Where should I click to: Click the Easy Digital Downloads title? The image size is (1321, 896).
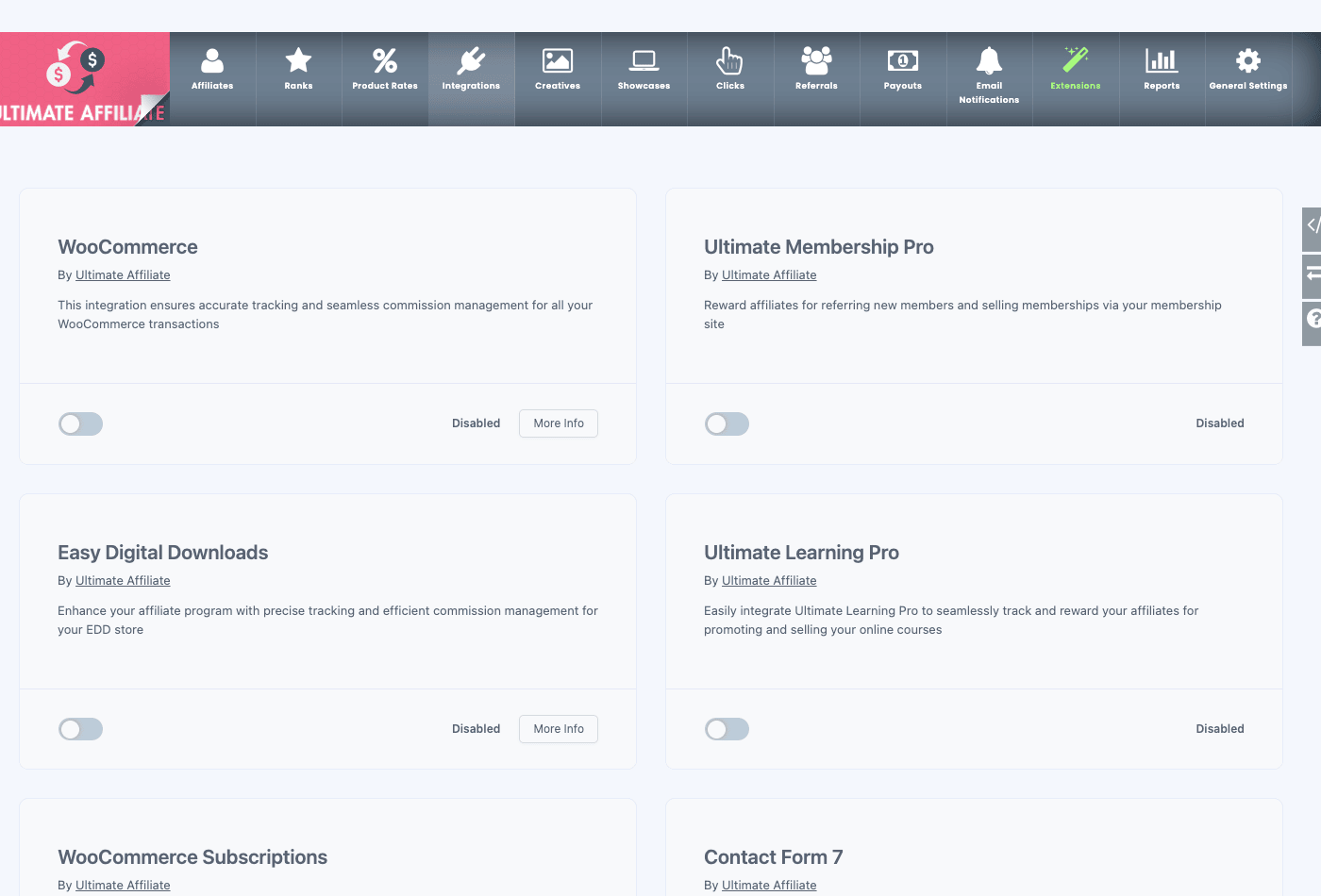163,553
